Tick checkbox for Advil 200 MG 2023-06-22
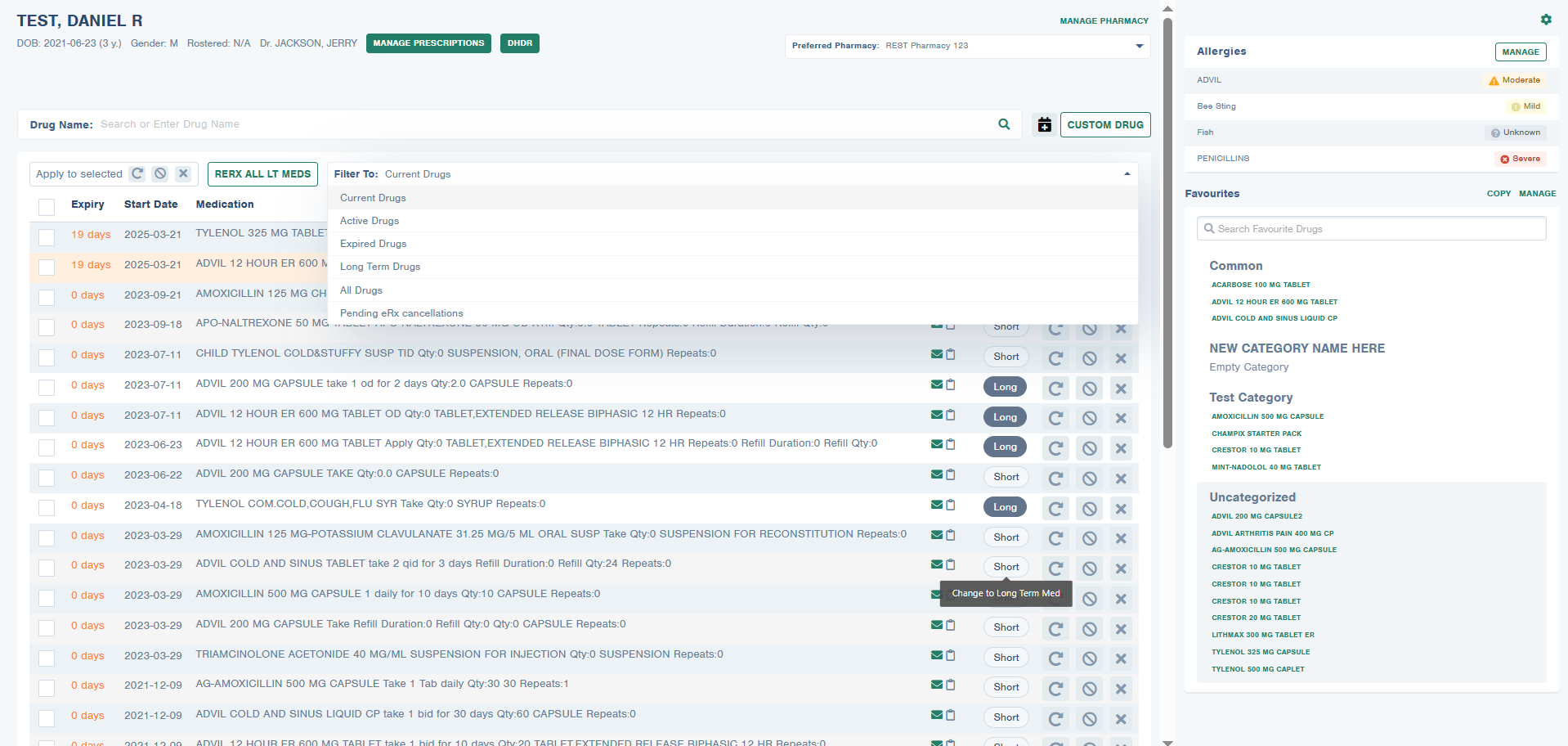Image resolution: width=1568 pixels, height=746 pixels. (47, 478)
